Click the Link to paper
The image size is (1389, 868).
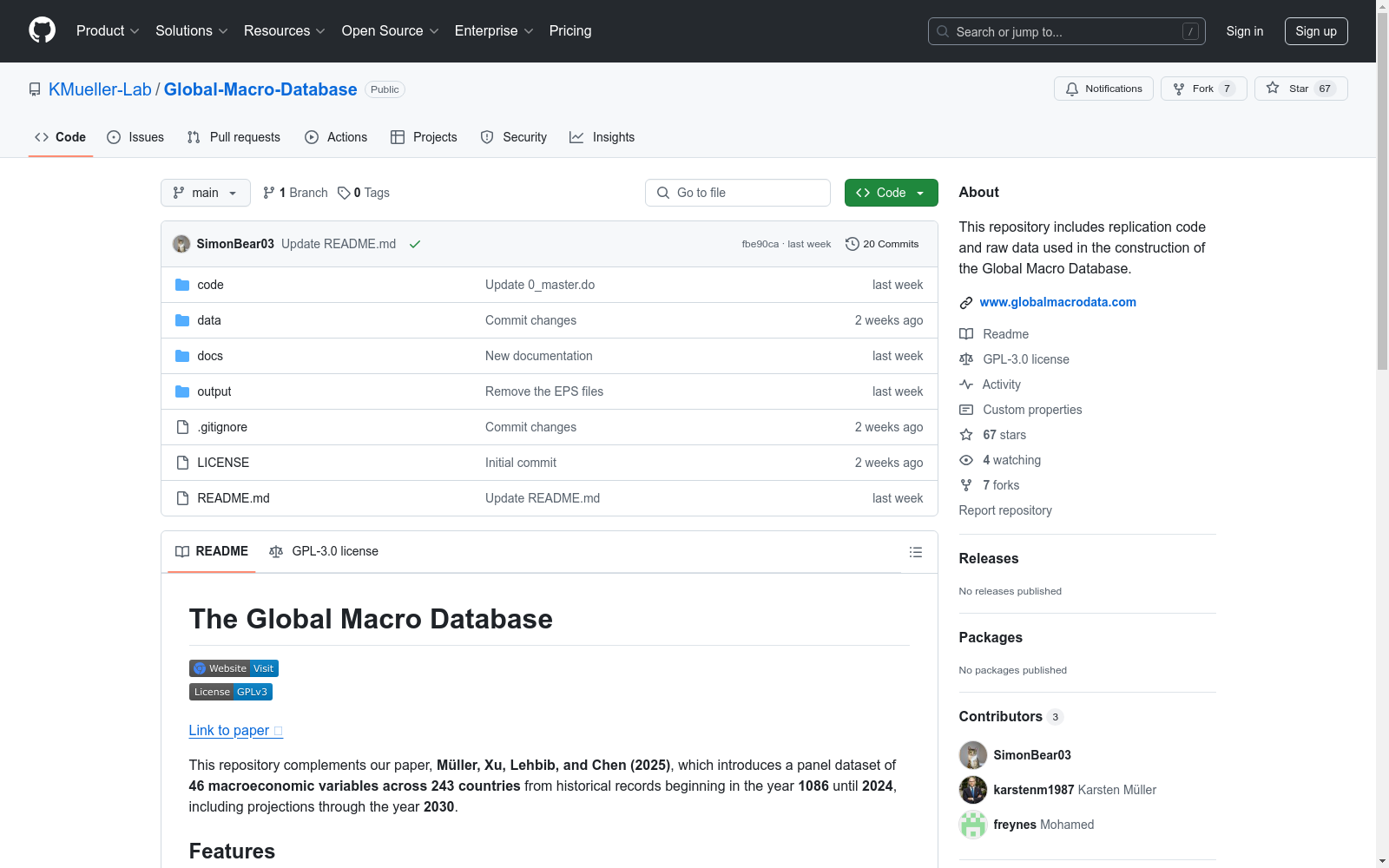(x=236, y=730)
